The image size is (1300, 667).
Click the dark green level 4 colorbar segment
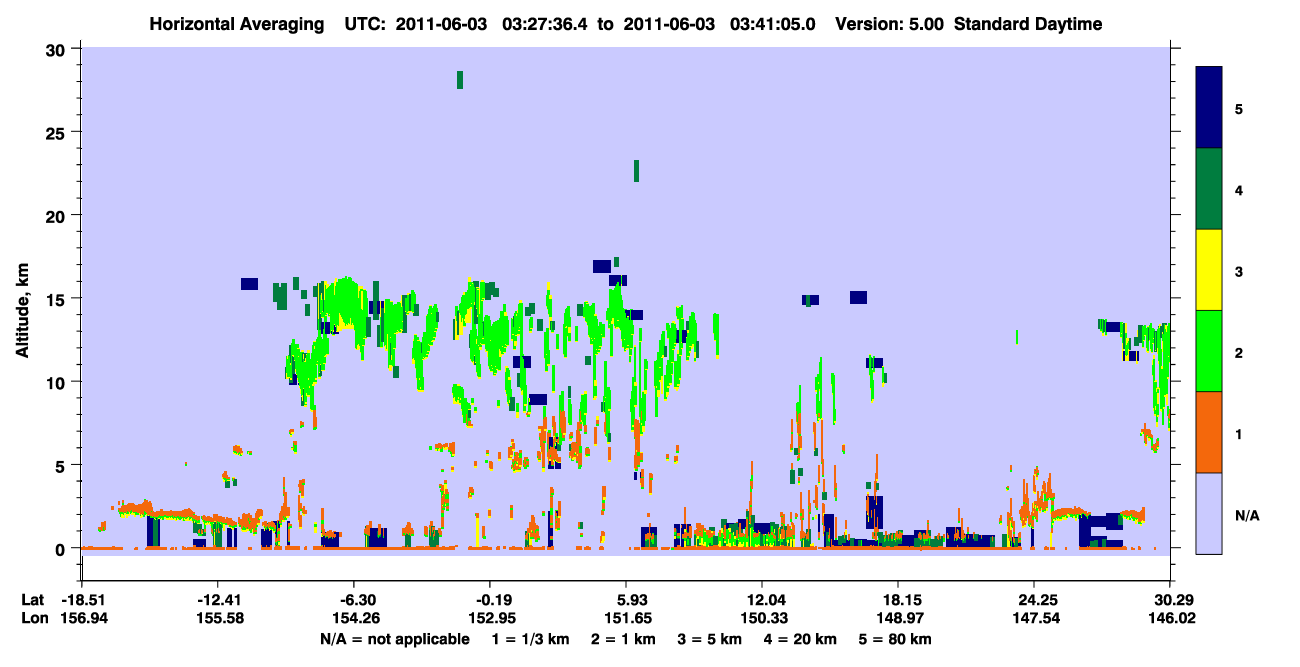click(1209, 189)
